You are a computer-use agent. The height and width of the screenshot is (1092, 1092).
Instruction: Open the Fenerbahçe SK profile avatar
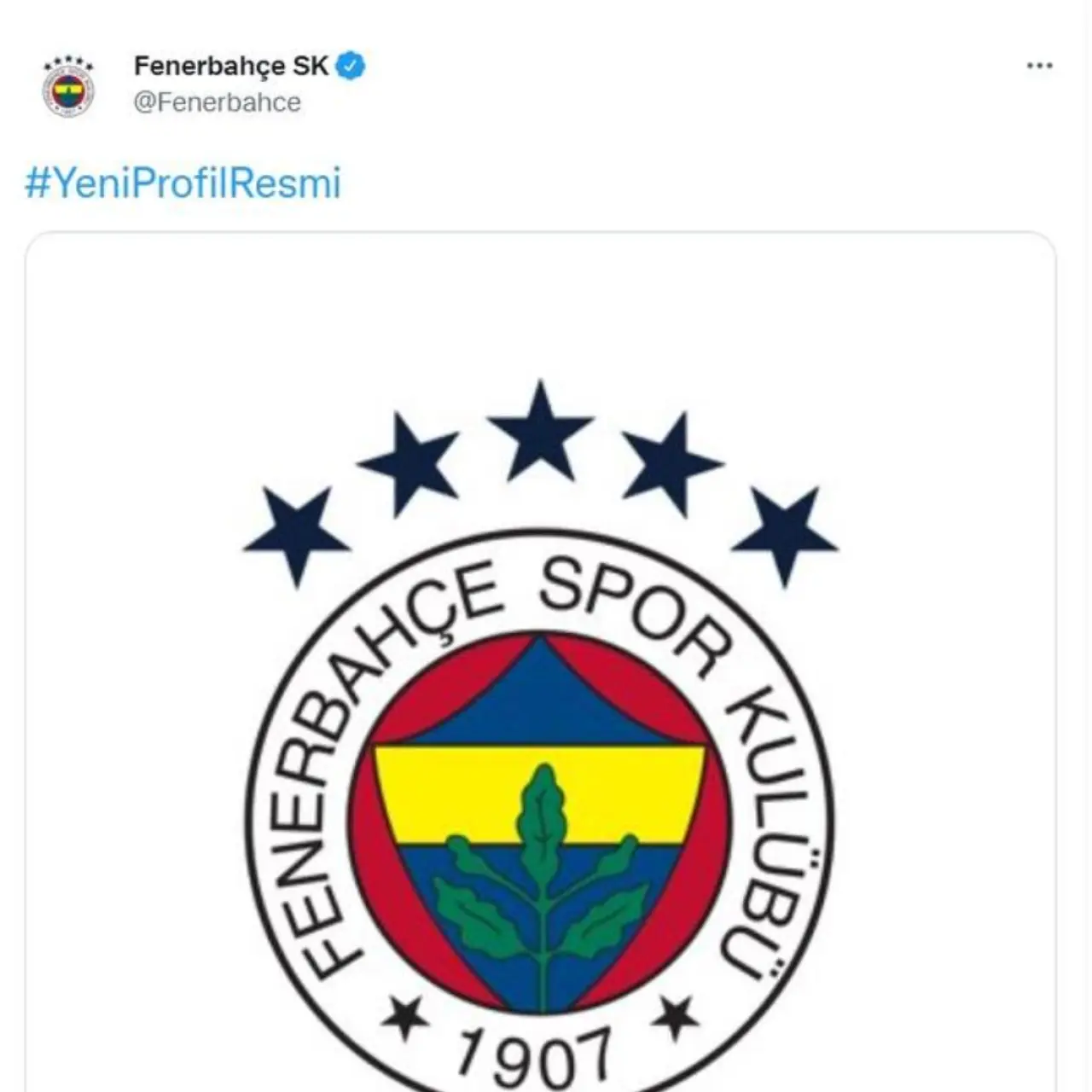68,86
